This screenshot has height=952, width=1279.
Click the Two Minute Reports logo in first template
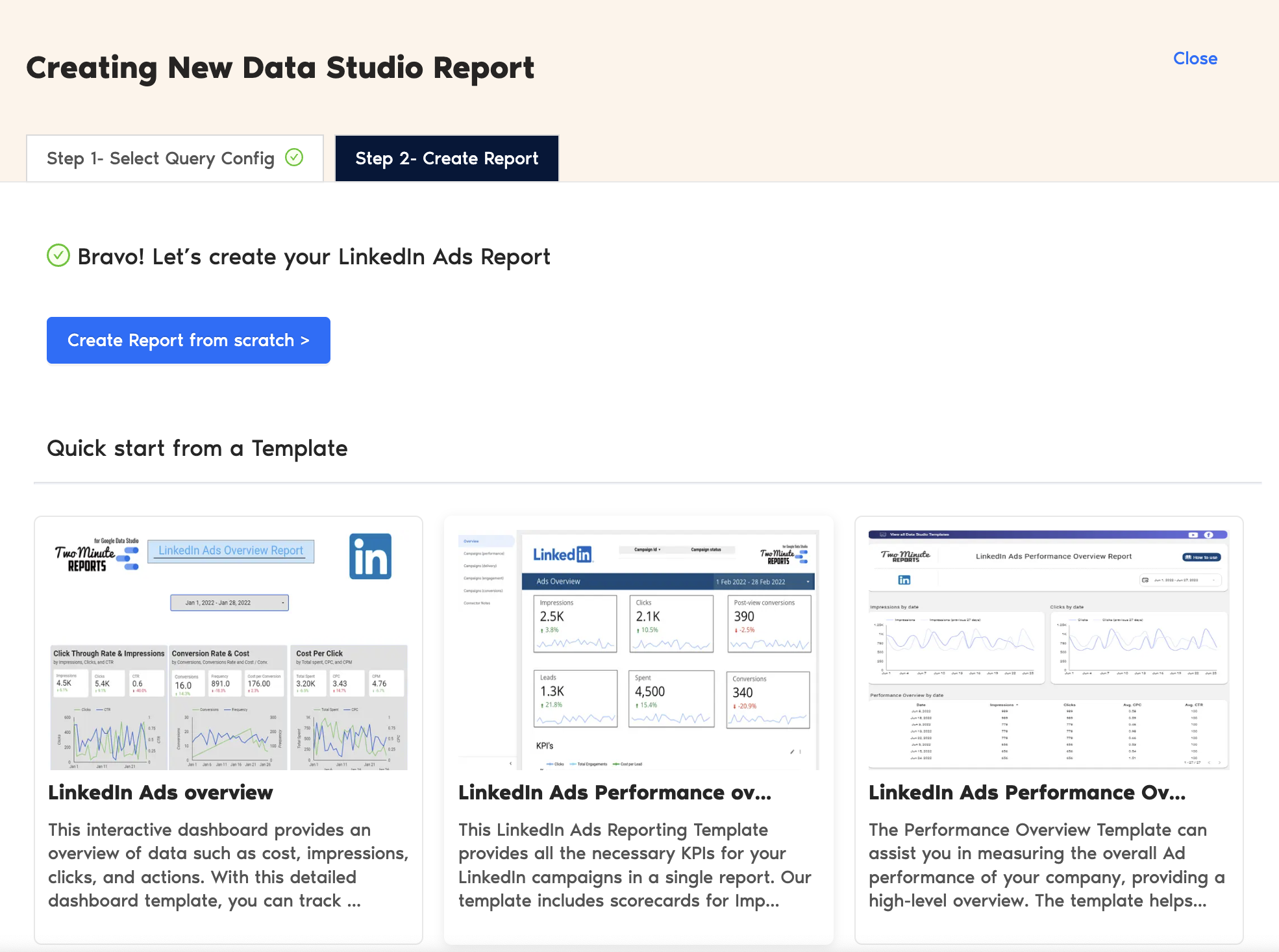96,556
